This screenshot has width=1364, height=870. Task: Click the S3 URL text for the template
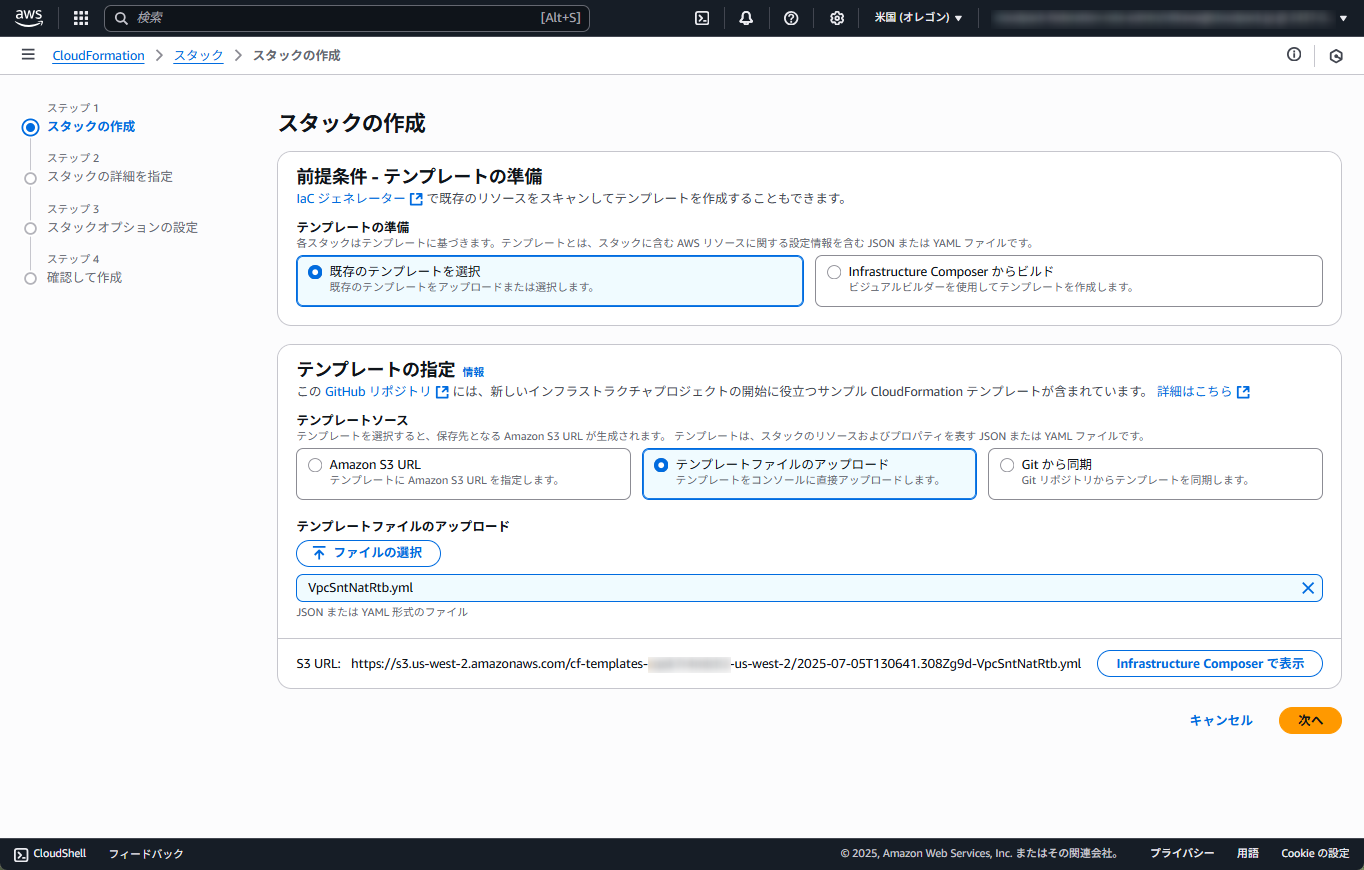click(716, 664)
